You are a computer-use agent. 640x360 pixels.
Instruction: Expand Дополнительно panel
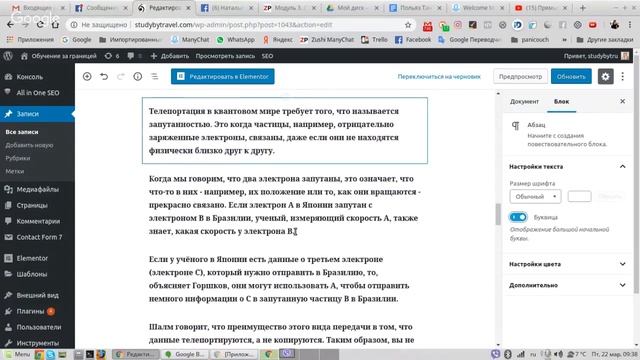point(568,285)
